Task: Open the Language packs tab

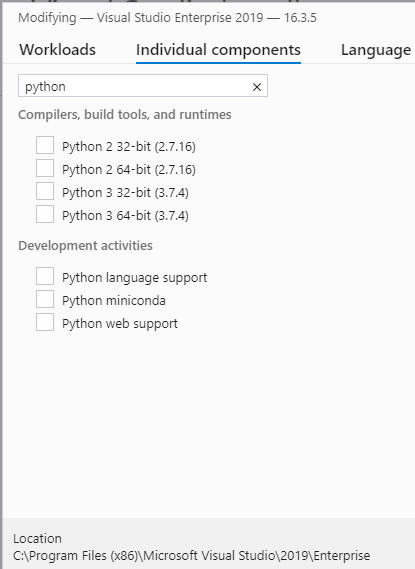Action: point(376,50)
